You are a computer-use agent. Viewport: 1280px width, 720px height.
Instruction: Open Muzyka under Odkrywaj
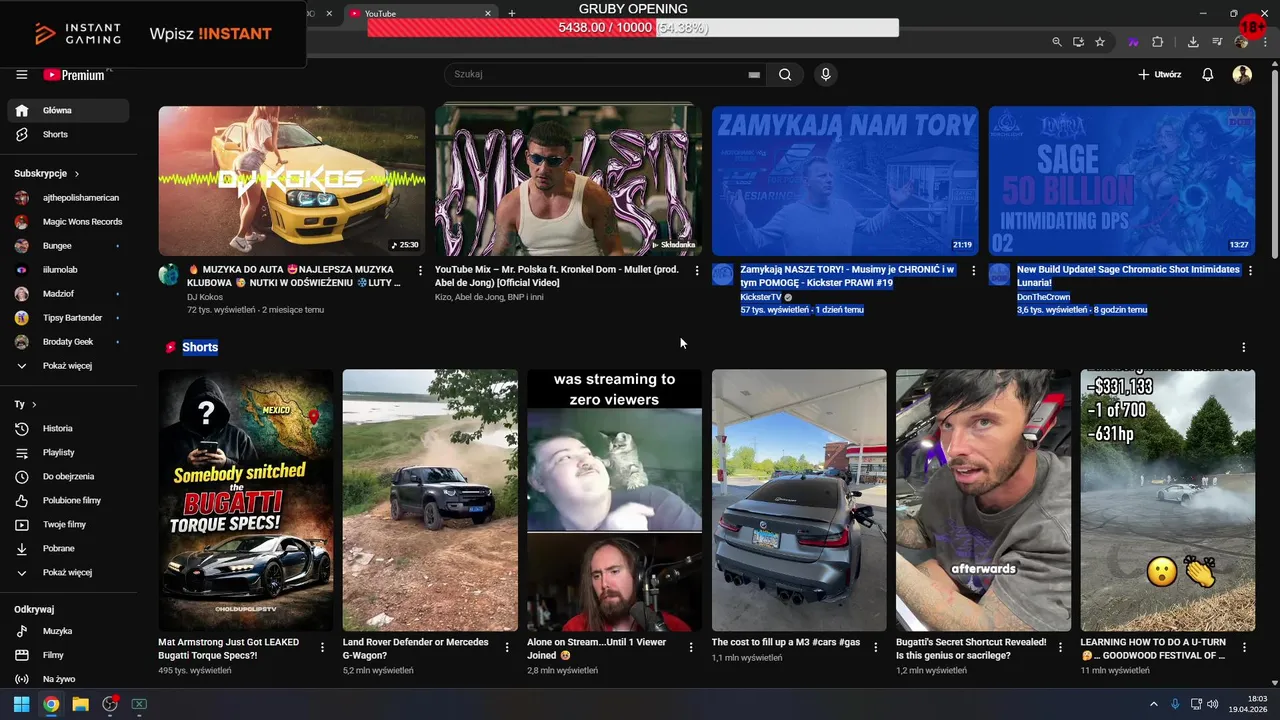pos(68,632)
